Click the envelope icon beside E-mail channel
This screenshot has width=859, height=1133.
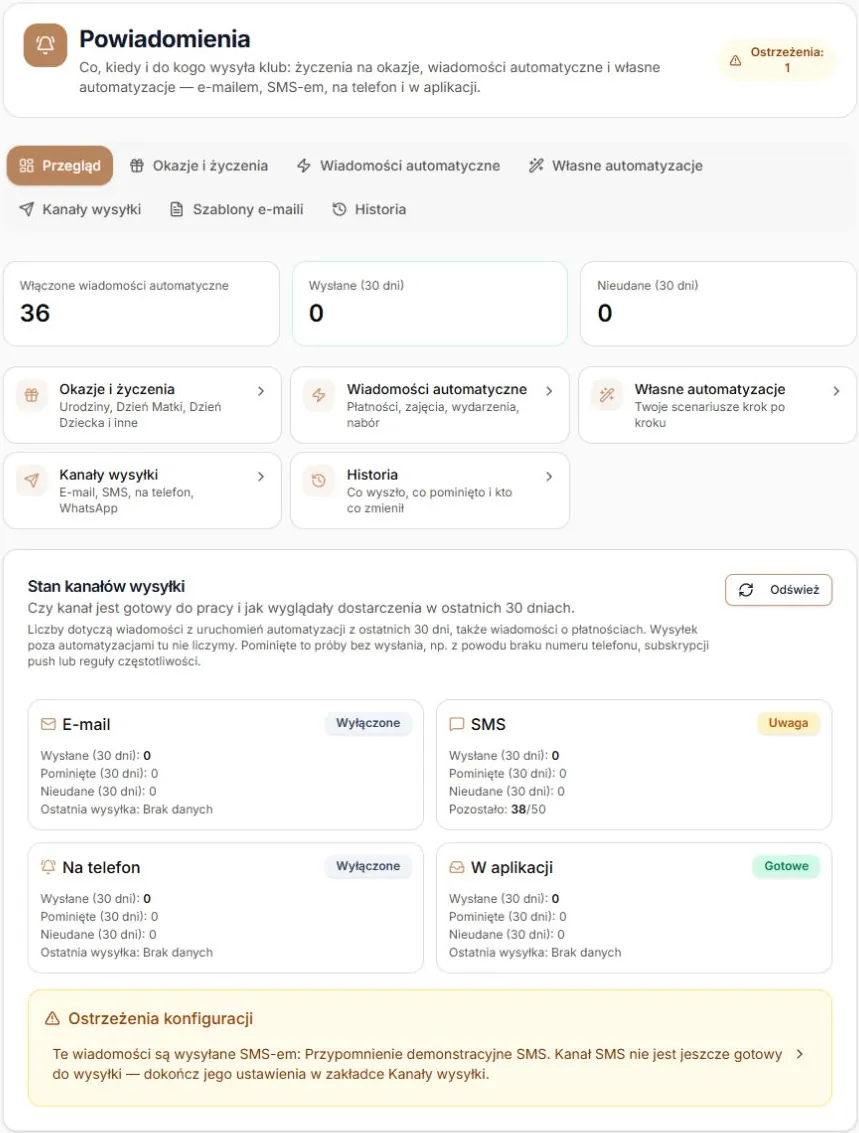coord(48,724)
